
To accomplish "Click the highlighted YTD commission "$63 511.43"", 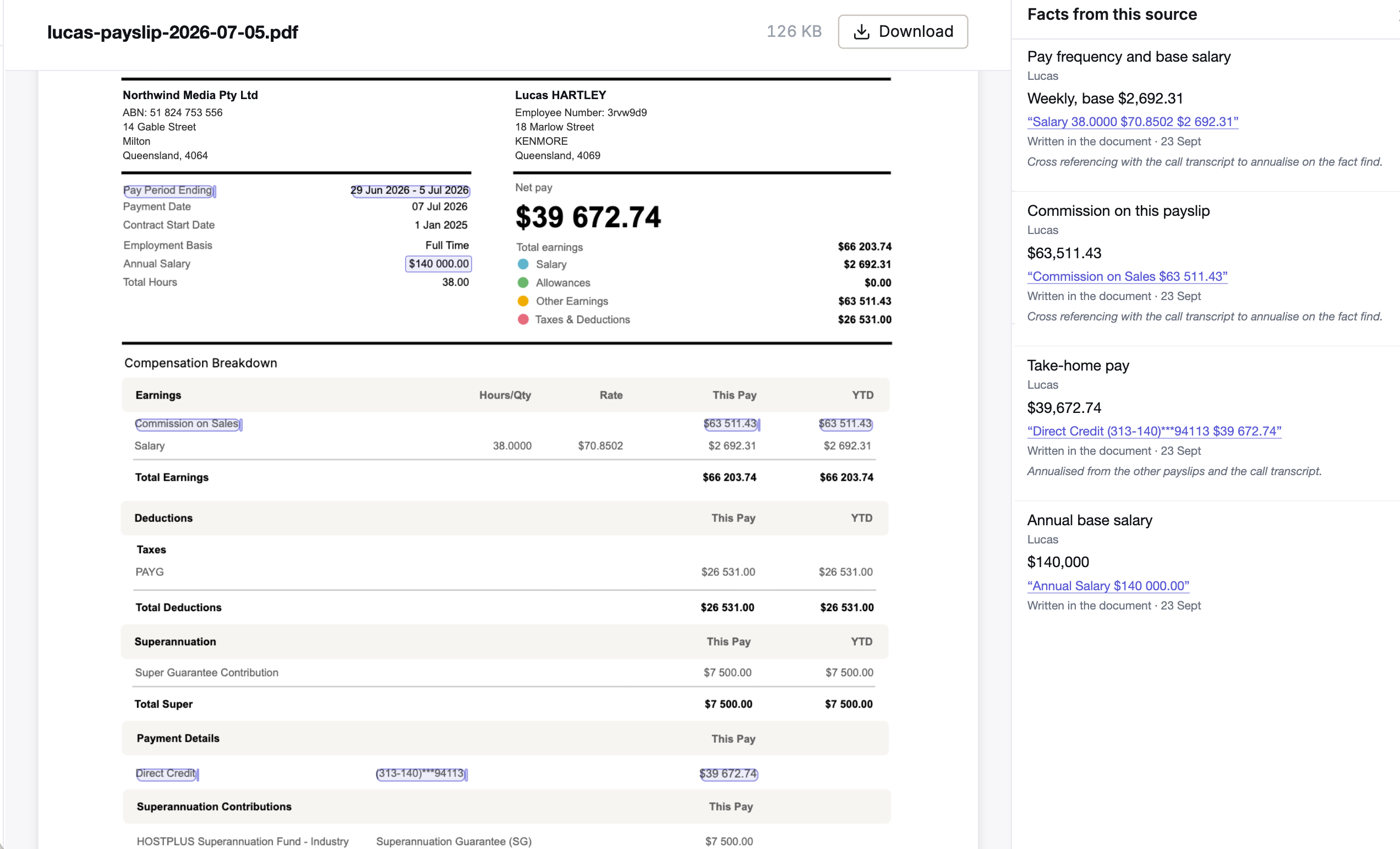I will point(845,424).
